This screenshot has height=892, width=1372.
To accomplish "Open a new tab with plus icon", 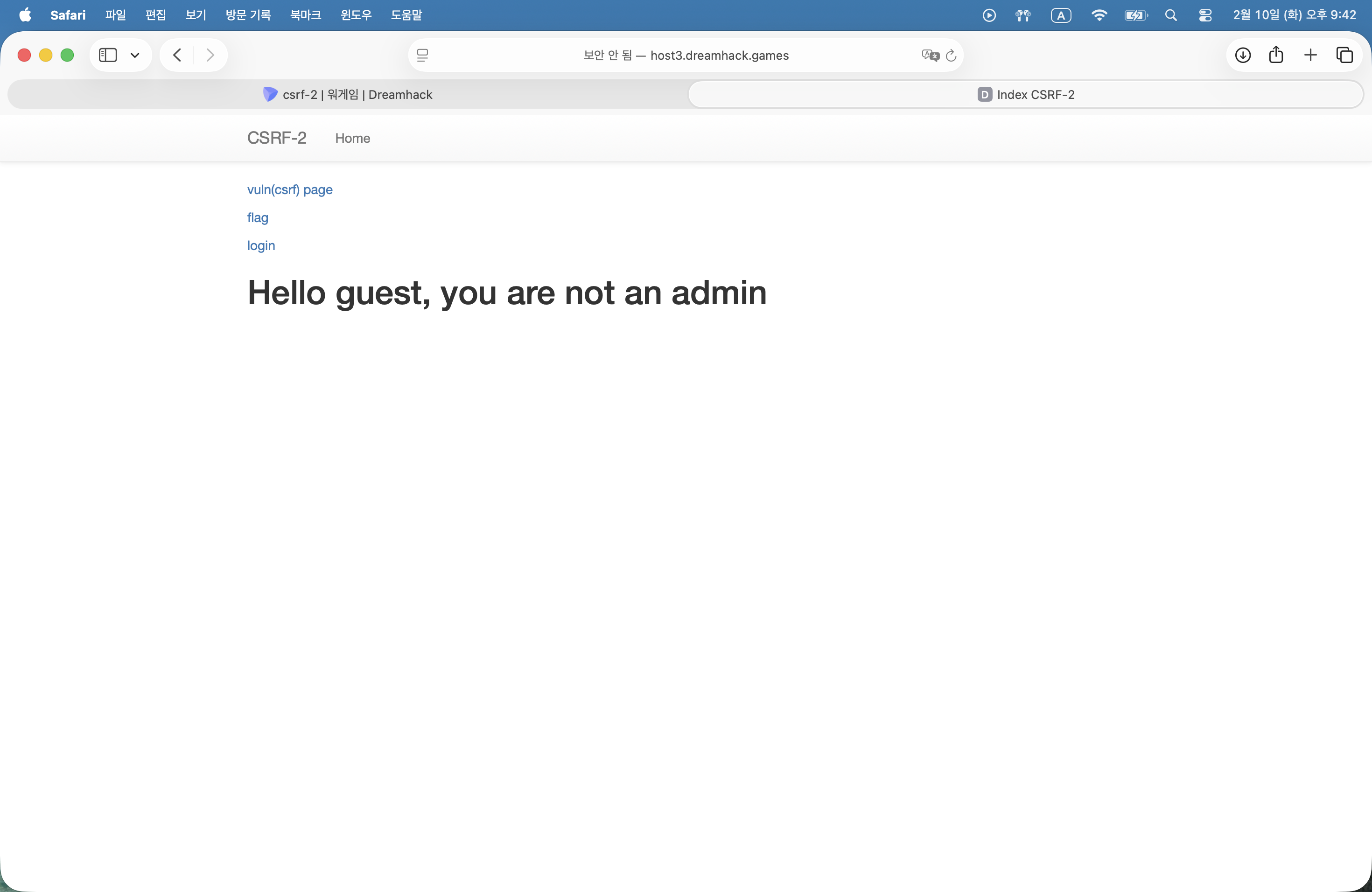I will coord(1310,56).
